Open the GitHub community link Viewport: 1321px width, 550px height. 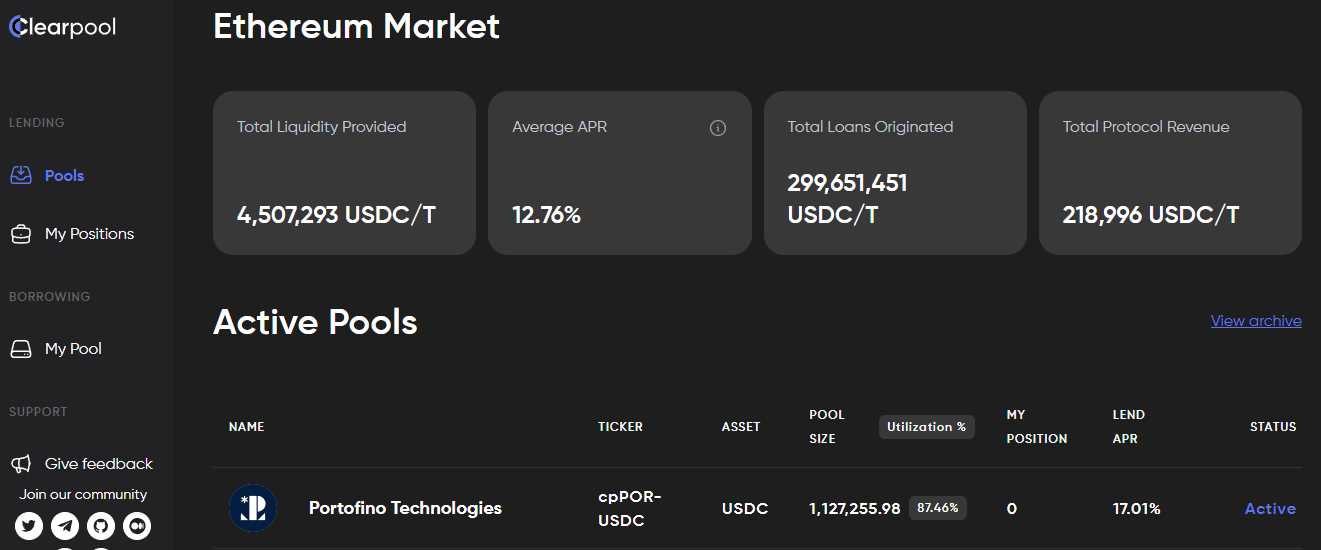tap(101, 525)
